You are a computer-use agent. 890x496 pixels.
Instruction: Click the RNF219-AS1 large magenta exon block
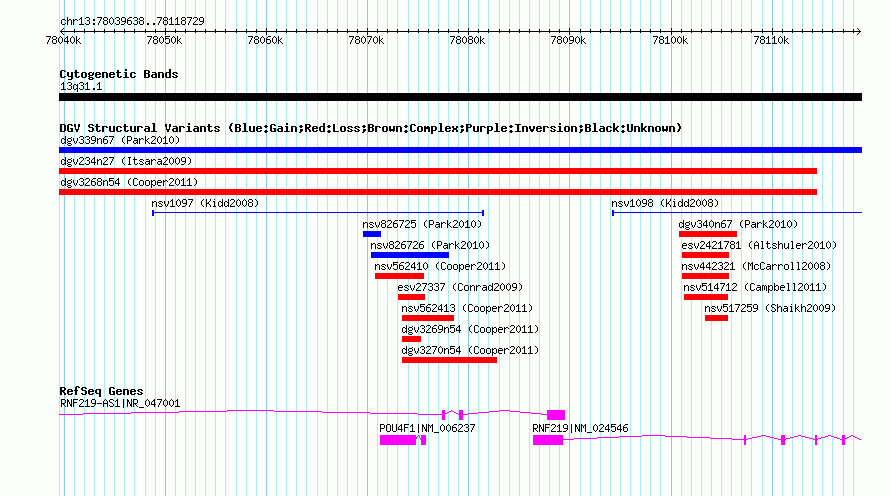556,415
